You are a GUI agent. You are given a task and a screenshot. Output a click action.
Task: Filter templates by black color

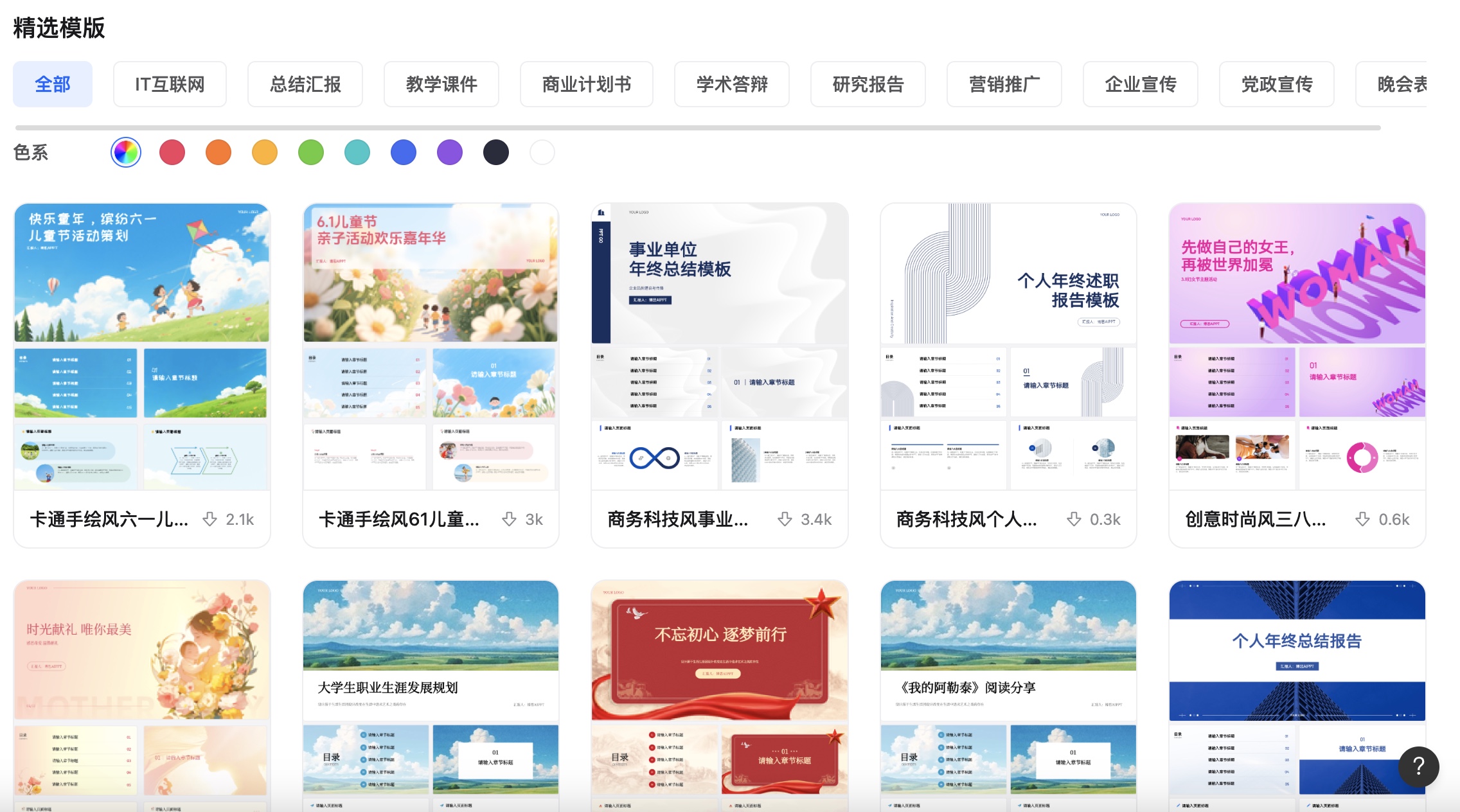pos(496,152)
